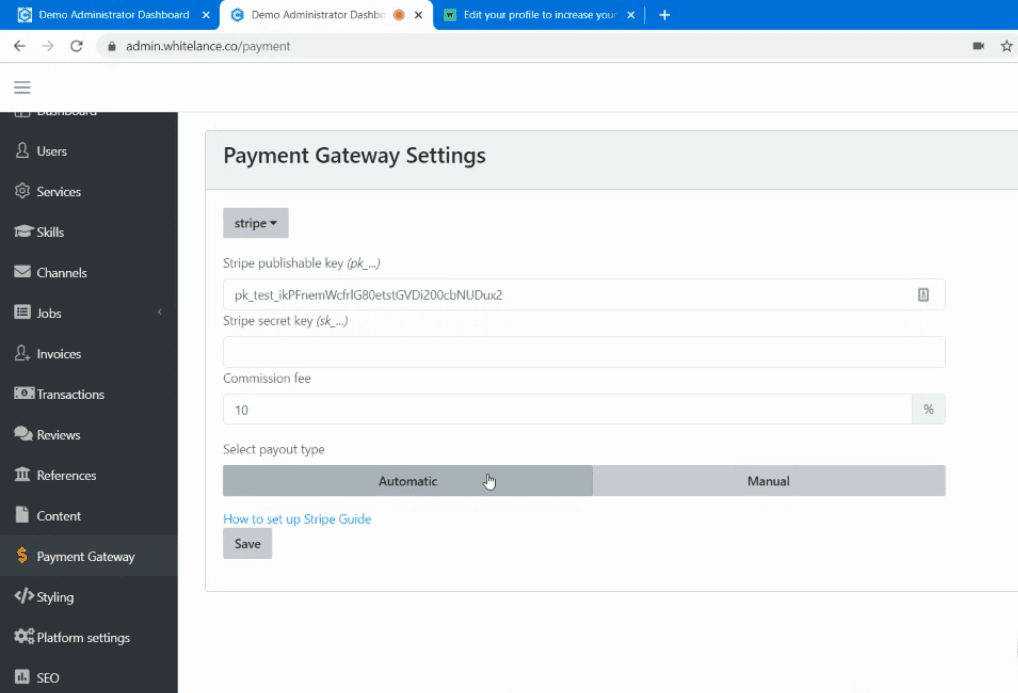Close the active Demo Administrator tab

tap(419, 15)
